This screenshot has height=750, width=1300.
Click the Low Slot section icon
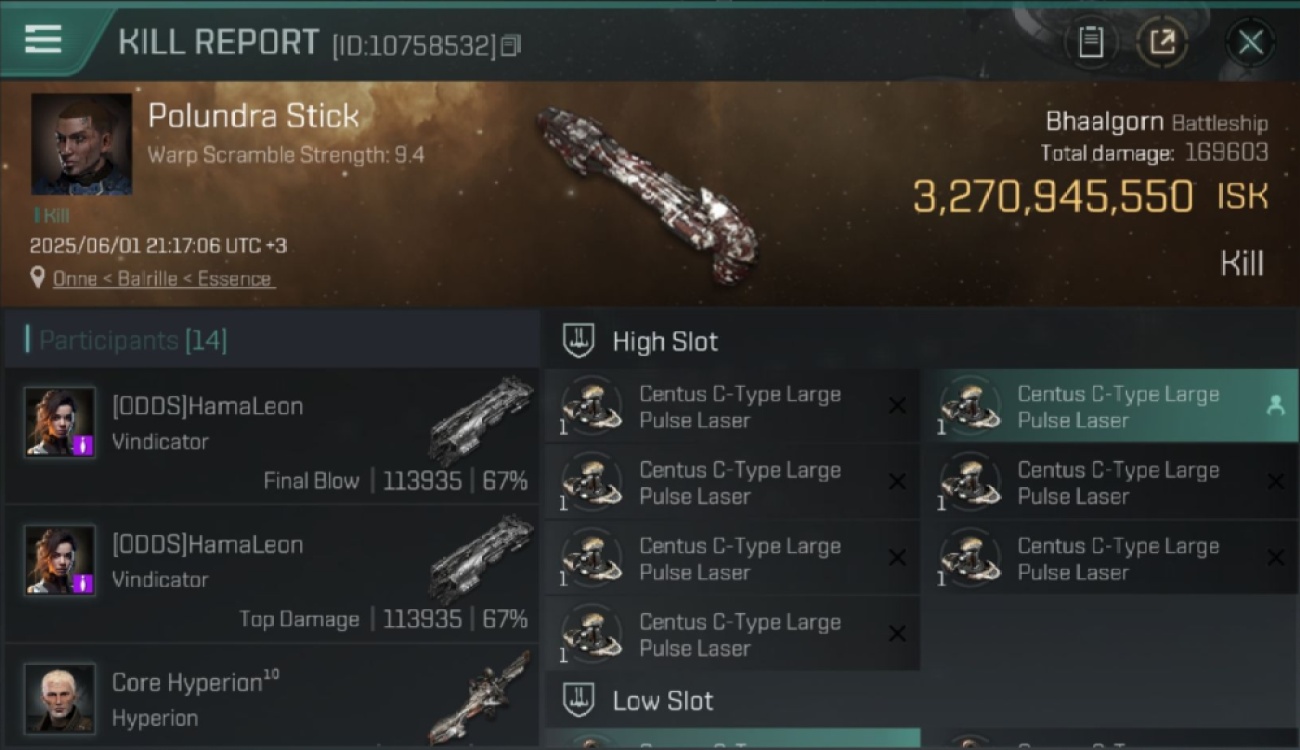point(579,700)
